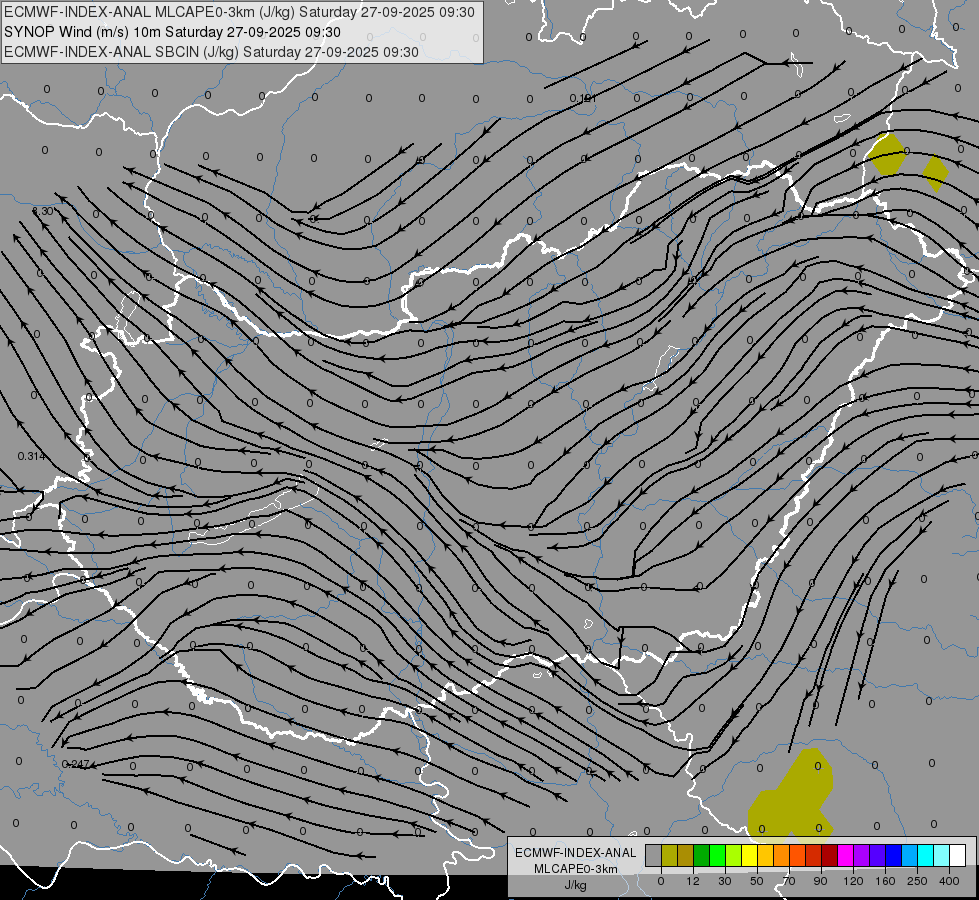Click the bright green legend swatch
The width and height of the screenshot is (979, 900).
pyautogui.click(x=717, y=855)
